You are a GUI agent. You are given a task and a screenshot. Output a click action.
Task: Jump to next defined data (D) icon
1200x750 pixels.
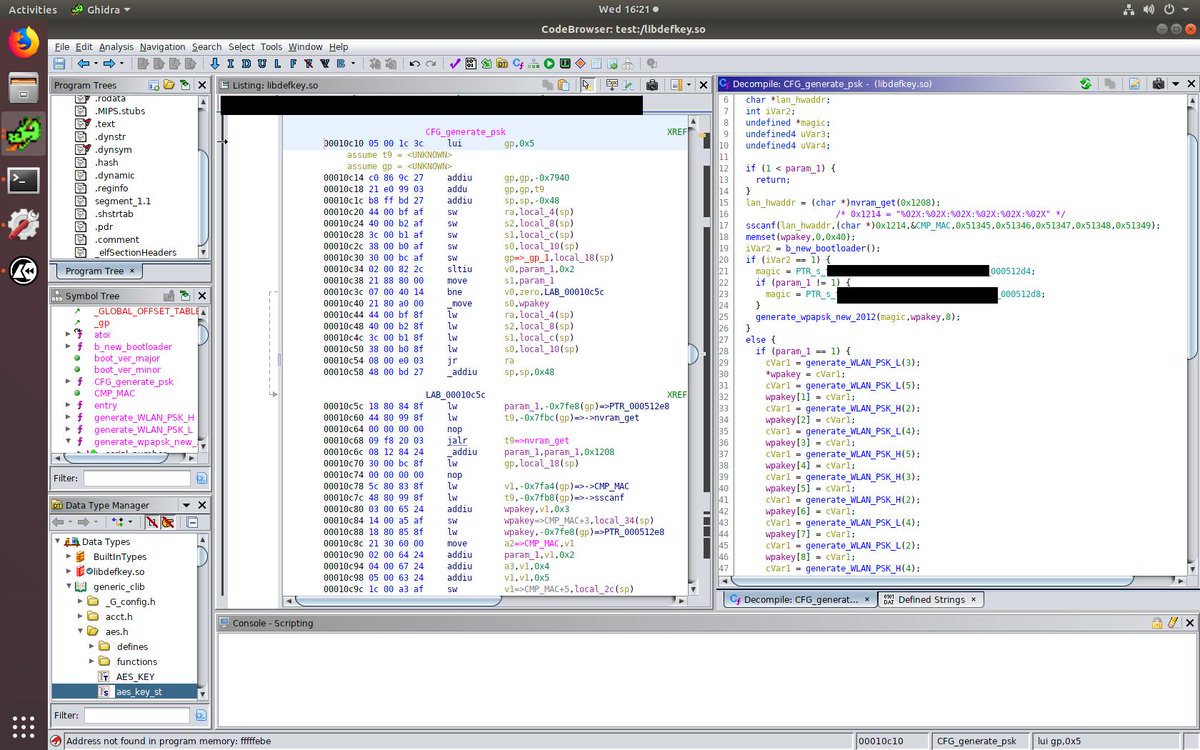(246, 62)
